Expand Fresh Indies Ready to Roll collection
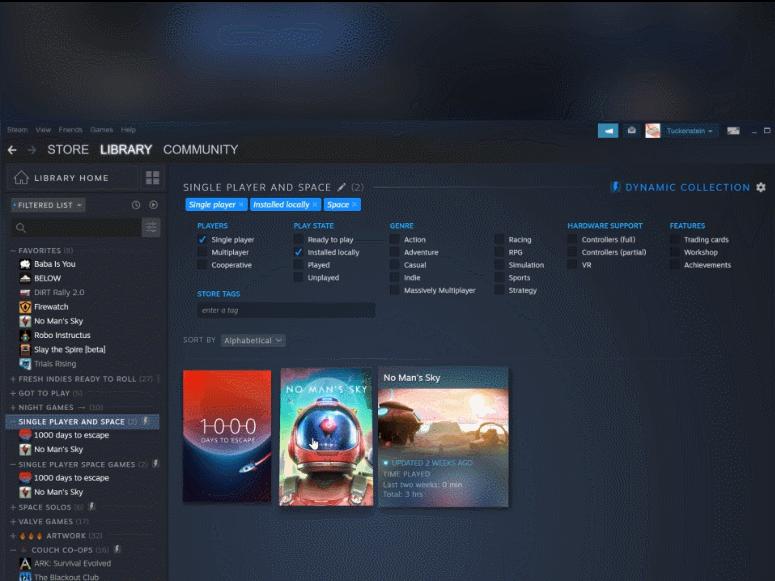775x581 pixels. (75, 379)
